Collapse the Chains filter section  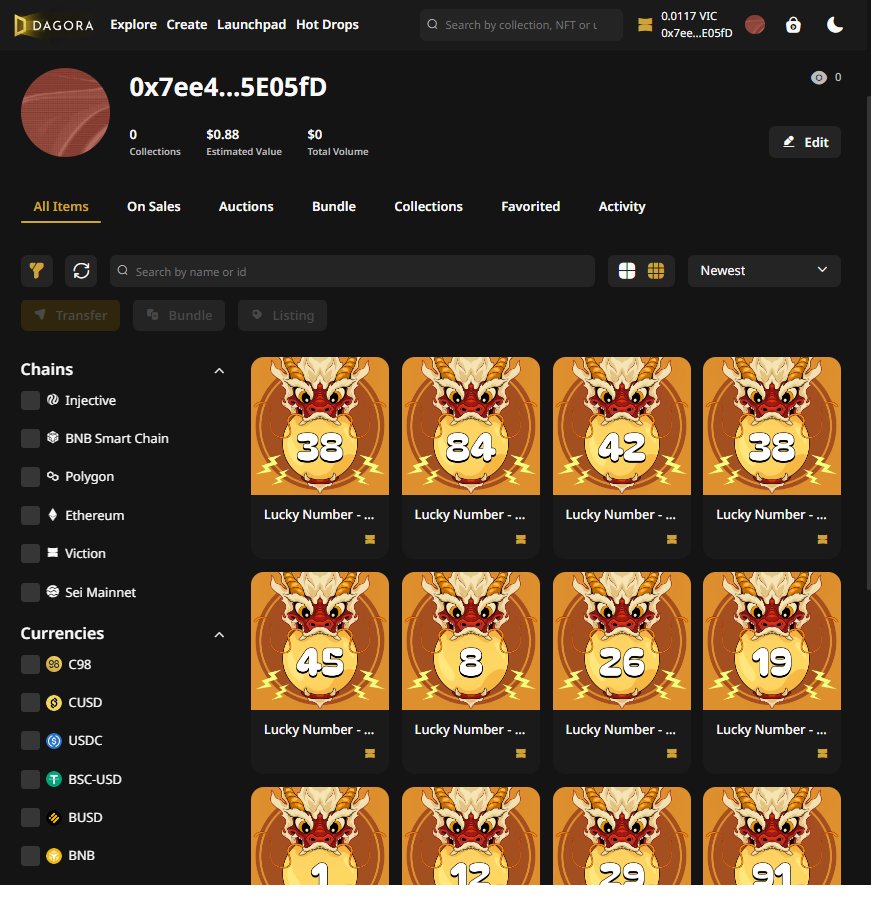(x=219, y=370)
